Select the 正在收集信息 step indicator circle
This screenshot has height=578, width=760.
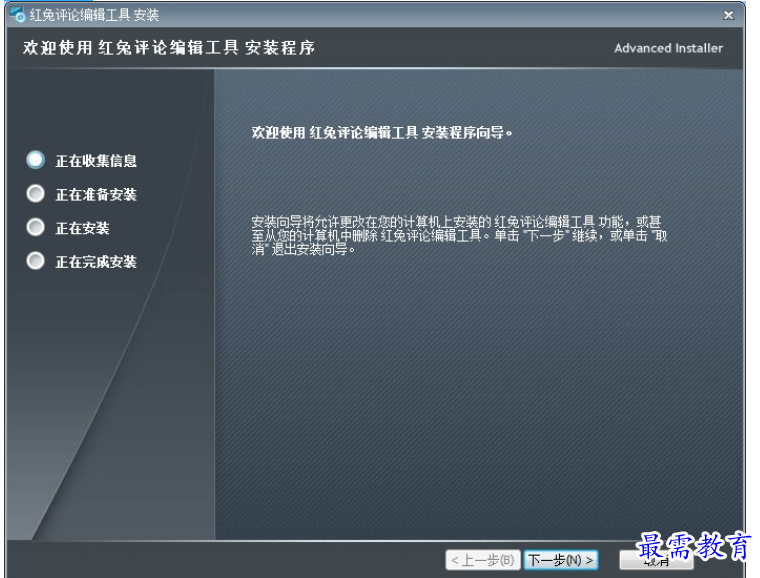(35, 160)
